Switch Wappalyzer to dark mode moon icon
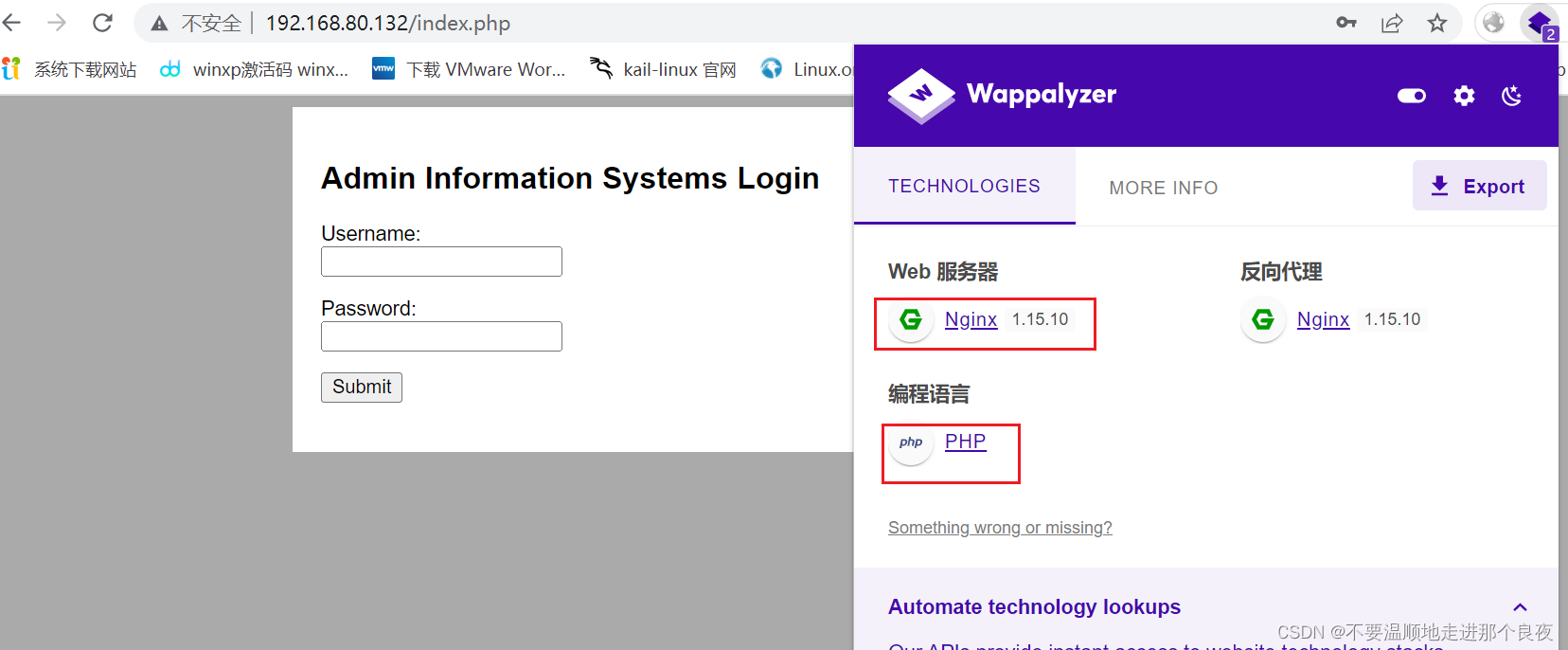The height and width of the screenshot is (650, 1568). tap(1512, 95)
